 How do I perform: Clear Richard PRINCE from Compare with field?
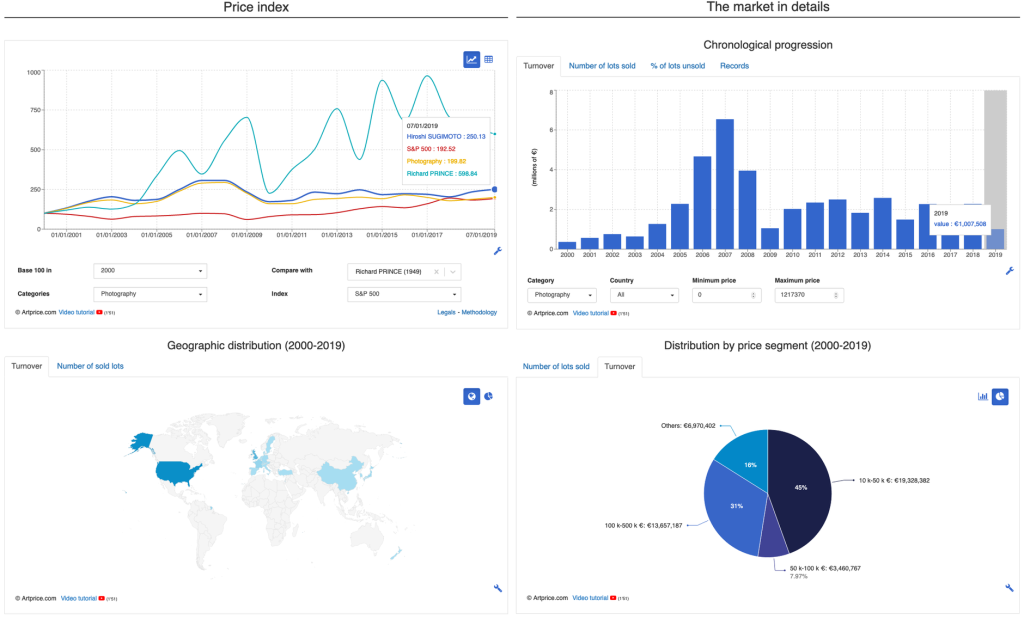(x=436, y=272)
